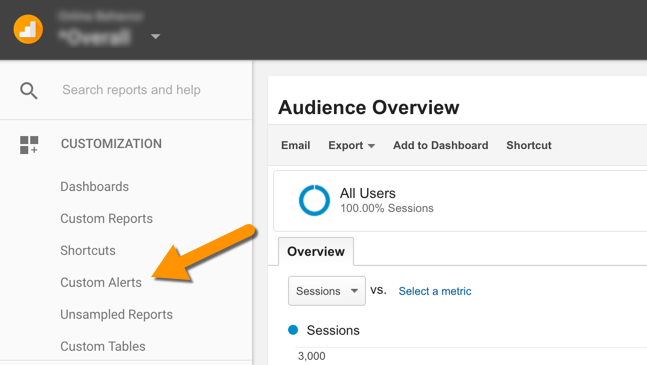Click the 3,000 chart axis label
The height and width of the screenshot is (365, 647).
click(312, 356)
